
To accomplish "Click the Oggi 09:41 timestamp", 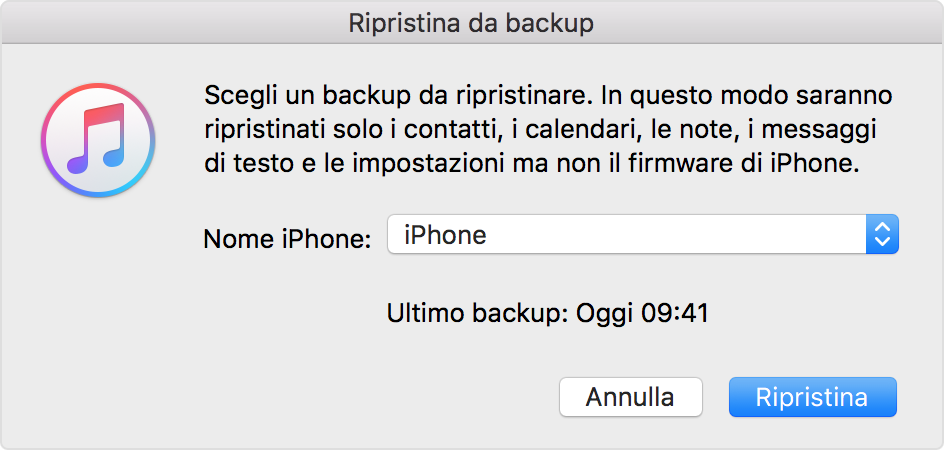I will click(642, 313).
